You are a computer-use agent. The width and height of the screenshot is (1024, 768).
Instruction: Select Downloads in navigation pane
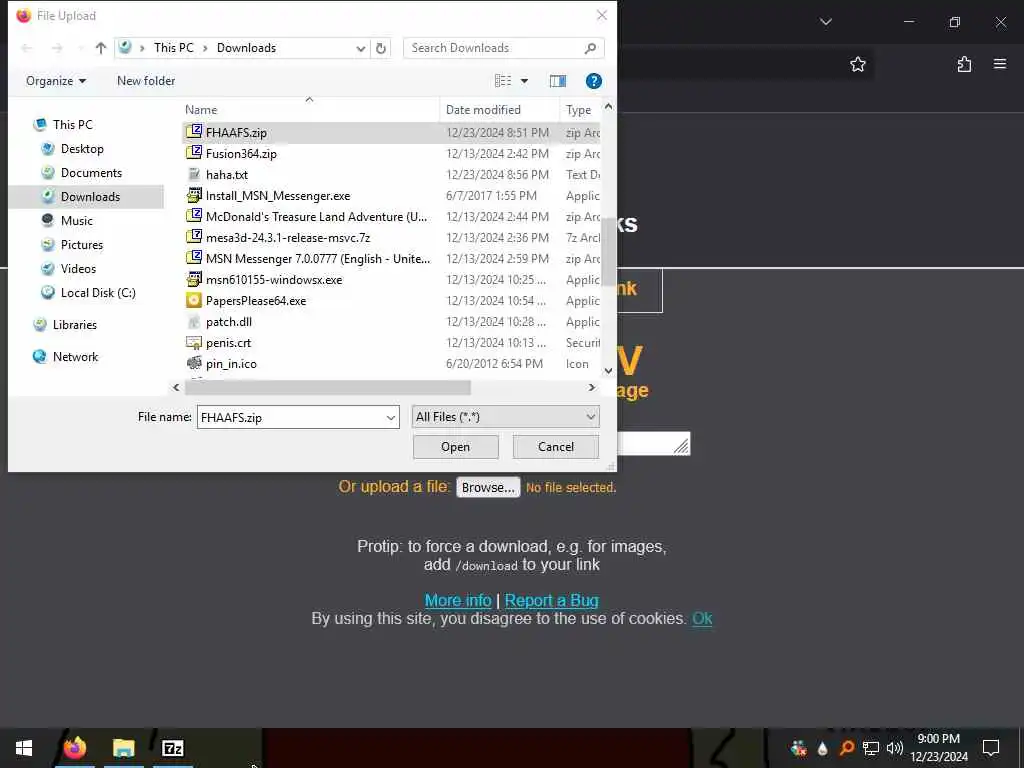[x=90, y=197]
